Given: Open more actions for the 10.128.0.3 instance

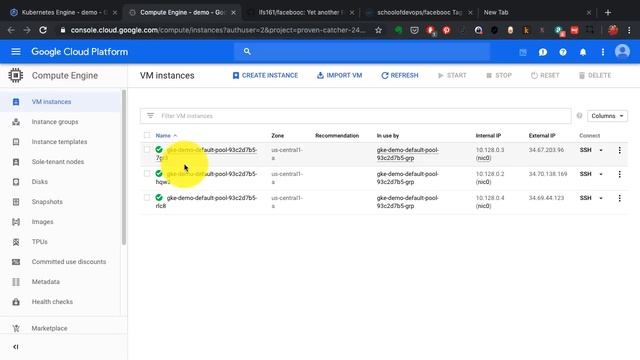Looking at the screenshot, I should [620, 150].
